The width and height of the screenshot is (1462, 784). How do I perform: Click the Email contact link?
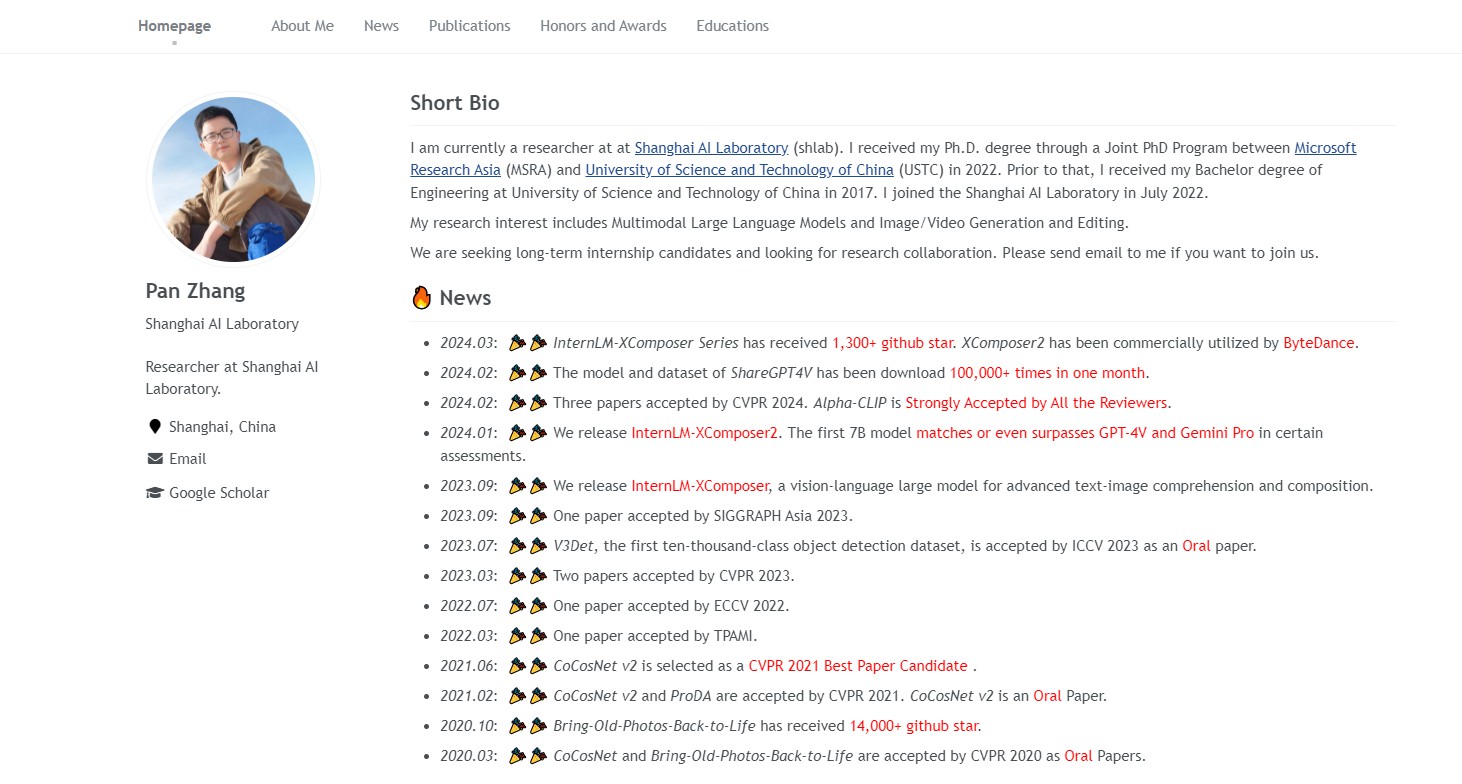(187, 459)
